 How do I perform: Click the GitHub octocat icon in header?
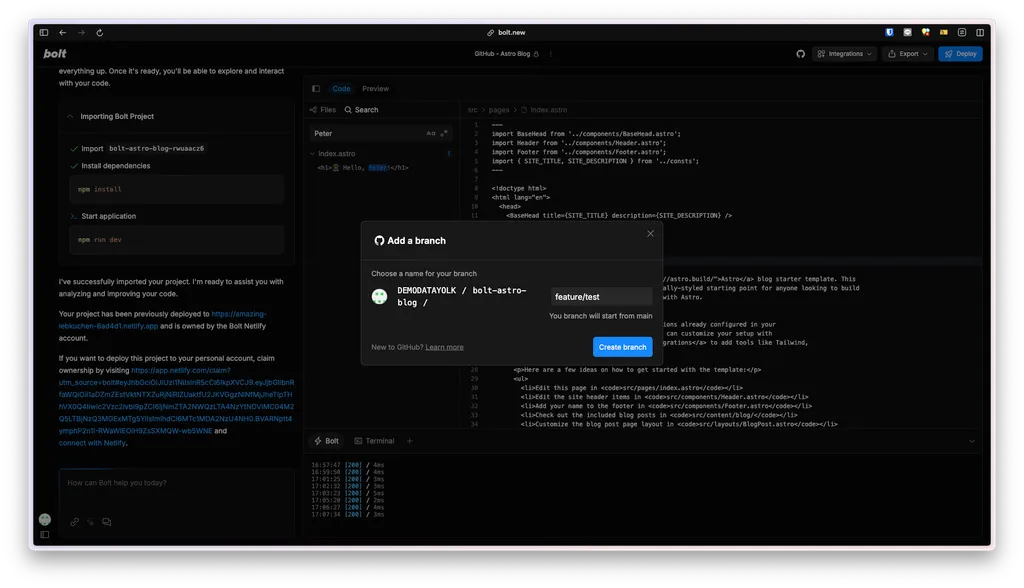click(801, 54)
